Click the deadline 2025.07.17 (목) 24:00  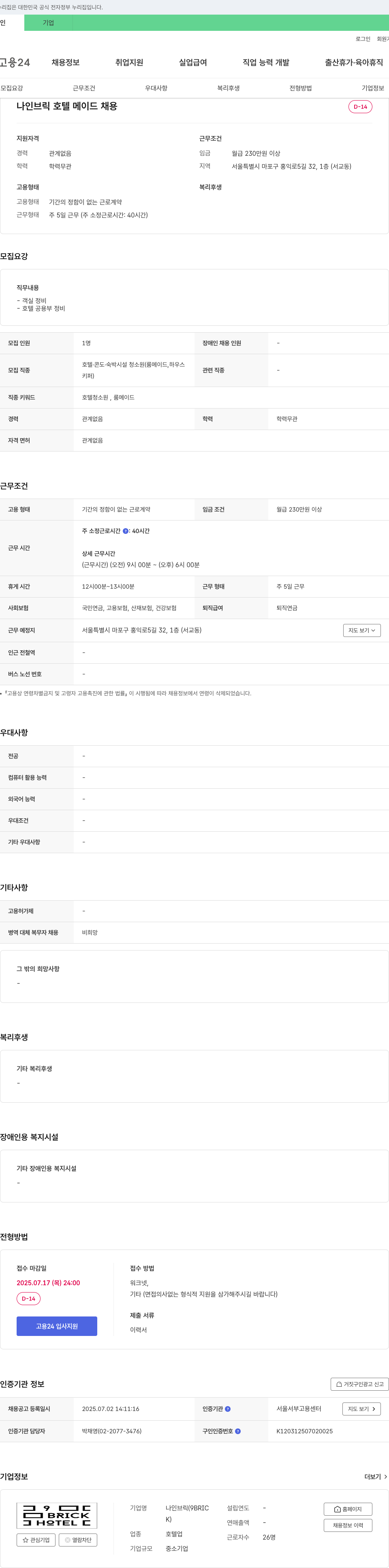(48, 1282)
